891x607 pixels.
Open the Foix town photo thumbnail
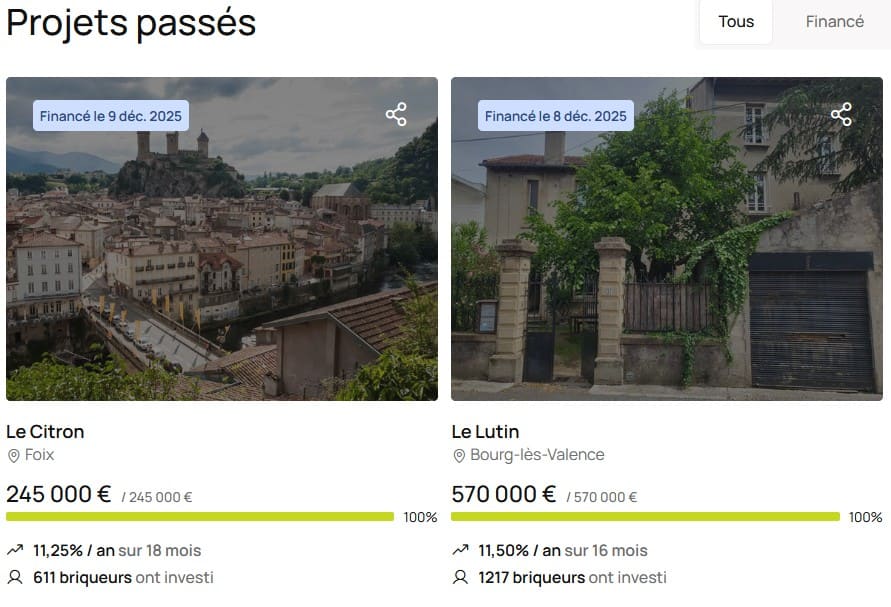pyautogui.click(x=222, y=260)
